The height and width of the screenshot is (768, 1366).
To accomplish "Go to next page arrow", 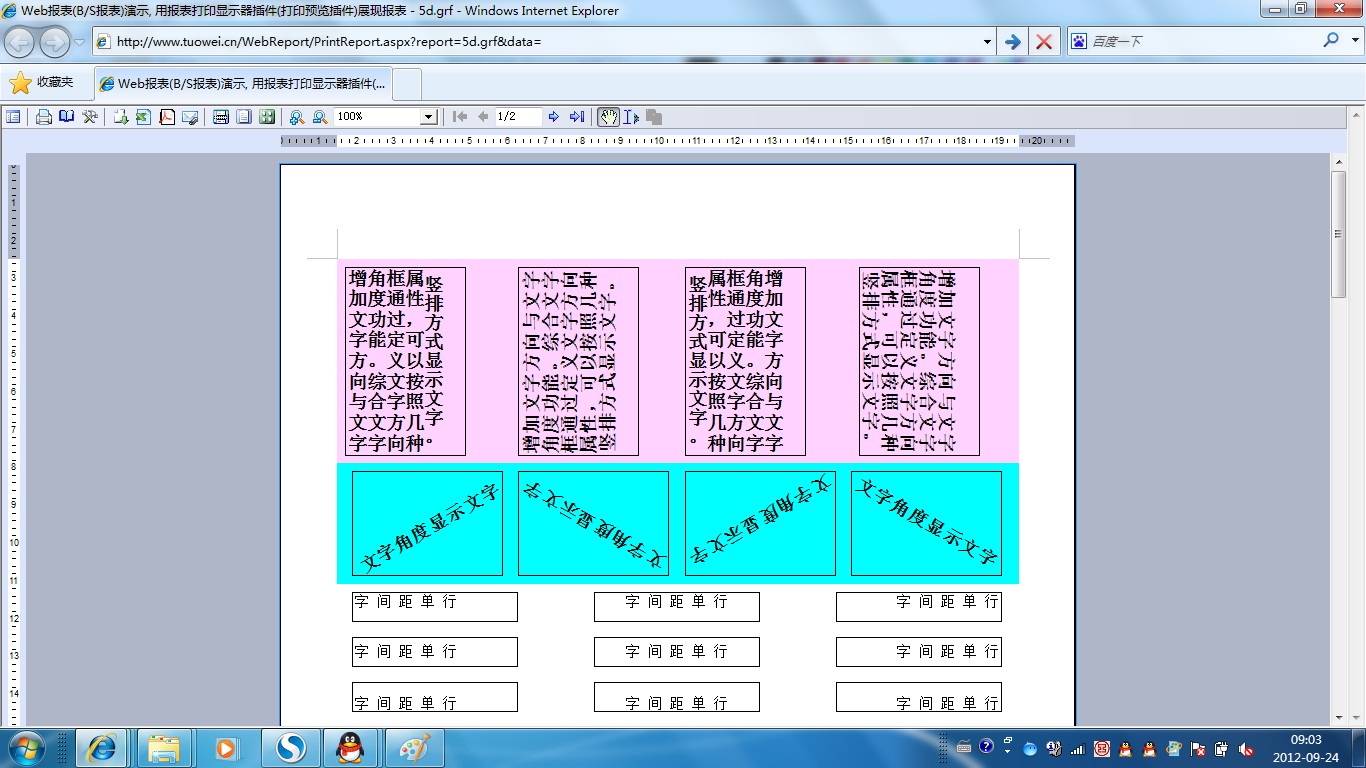I will point(554,117).
